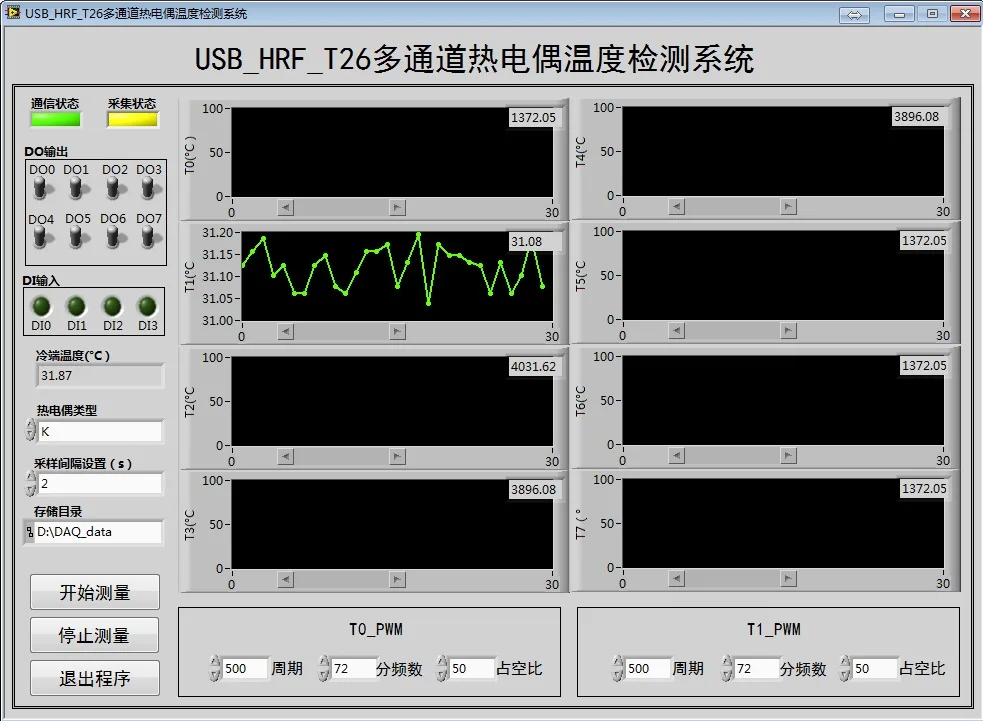Click the T1_PWM 分频数 stepper arrows

click(727, 668)
